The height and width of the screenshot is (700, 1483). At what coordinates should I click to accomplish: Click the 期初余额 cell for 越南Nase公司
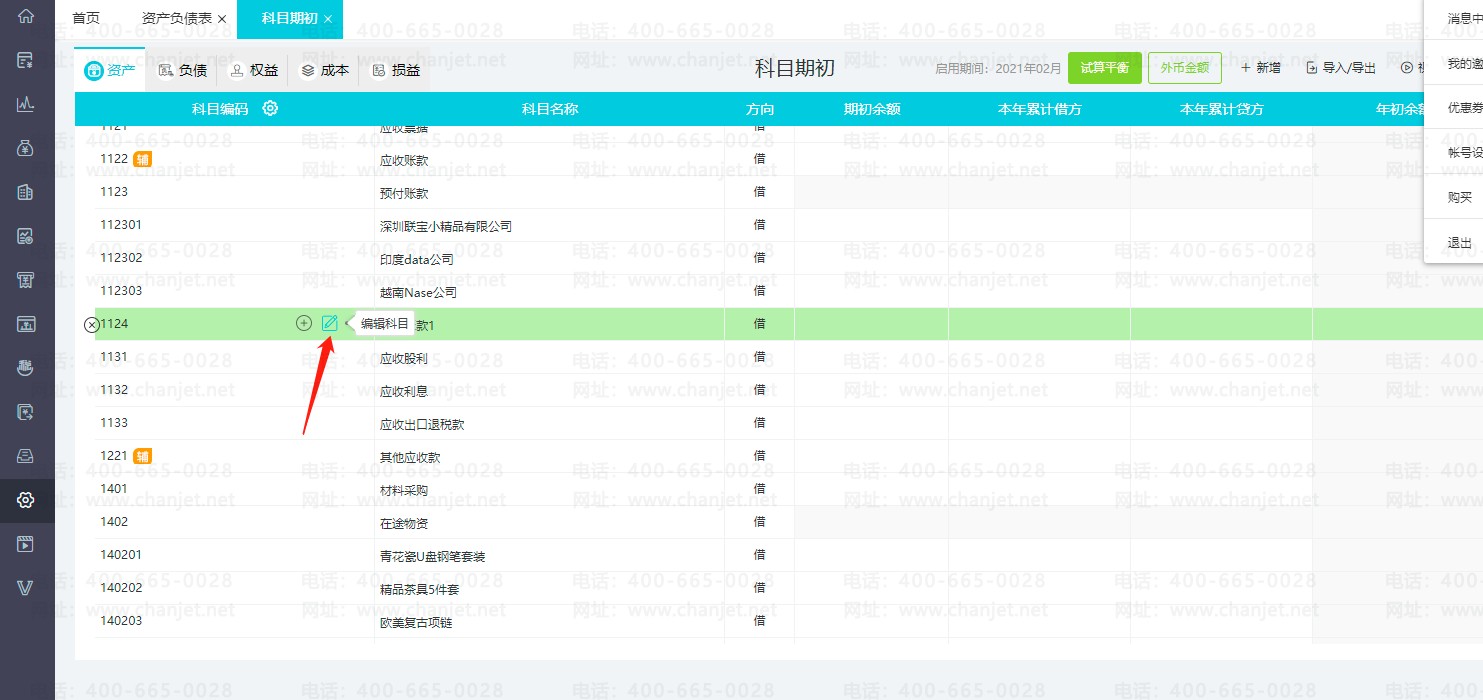coord(872,291)
